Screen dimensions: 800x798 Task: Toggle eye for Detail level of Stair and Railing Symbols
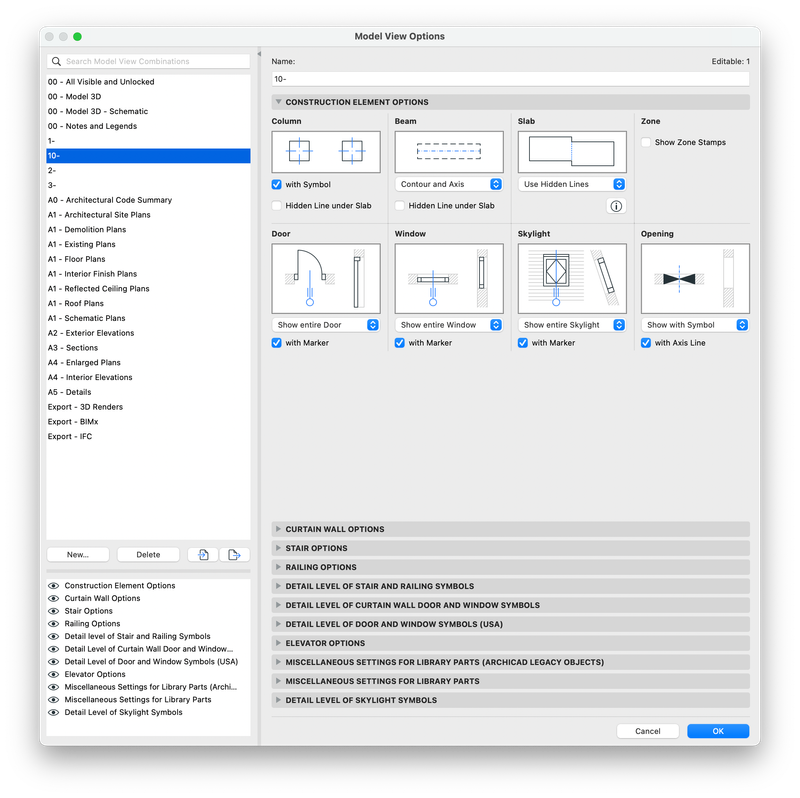[x=54, y=636]
